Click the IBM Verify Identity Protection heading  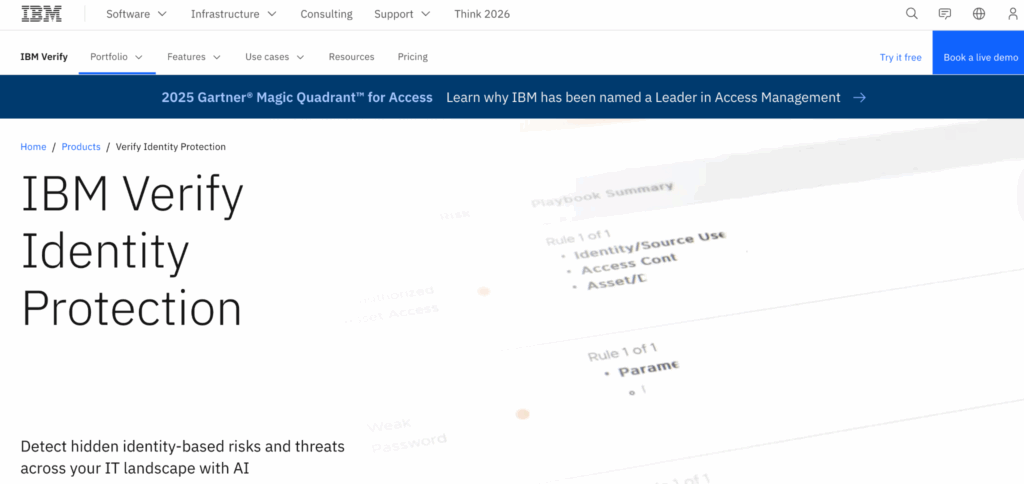[133, 252]
